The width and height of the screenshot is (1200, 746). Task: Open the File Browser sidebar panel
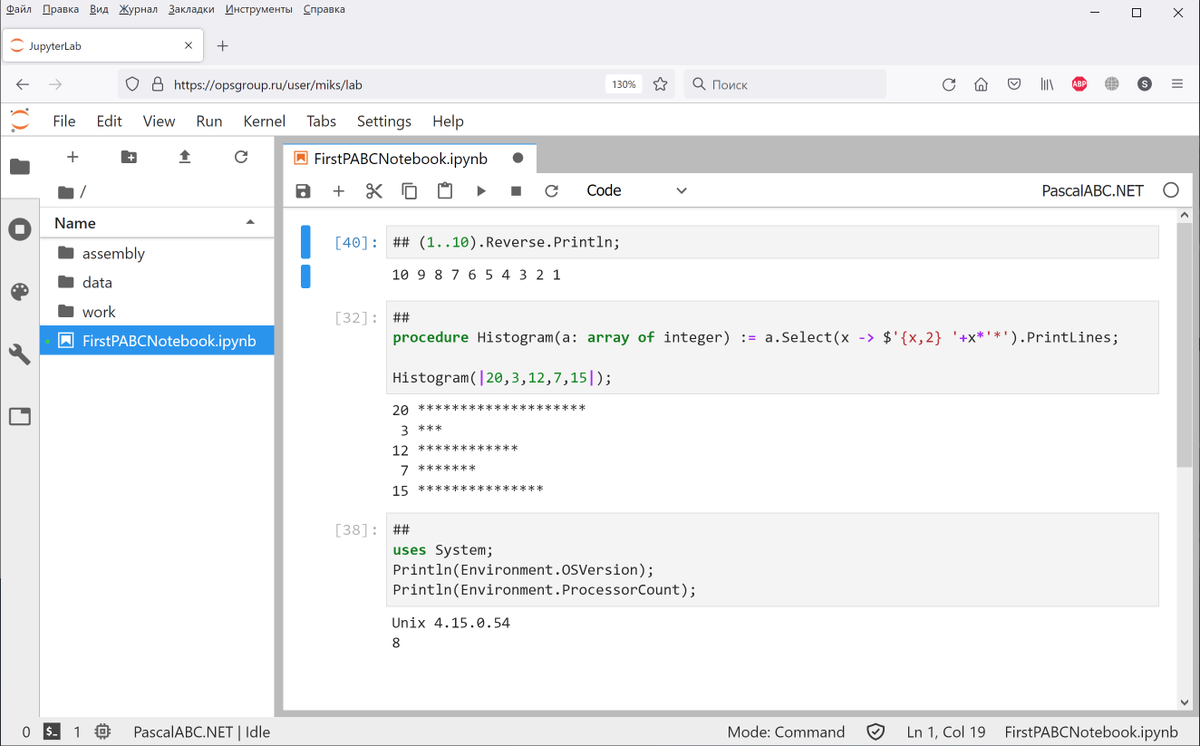point(20,166)
